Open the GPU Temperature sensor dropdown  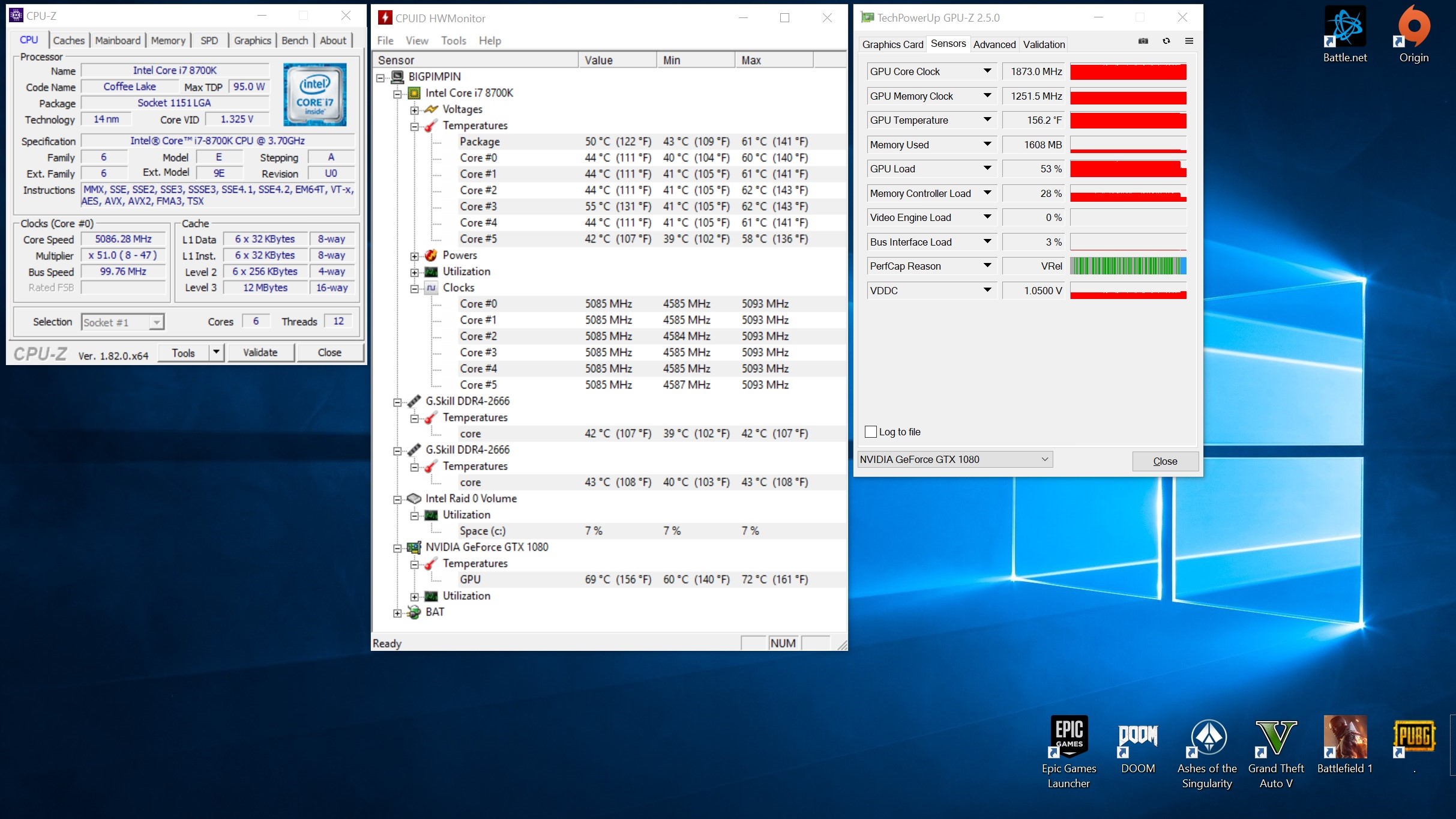(x=987, y=119)
